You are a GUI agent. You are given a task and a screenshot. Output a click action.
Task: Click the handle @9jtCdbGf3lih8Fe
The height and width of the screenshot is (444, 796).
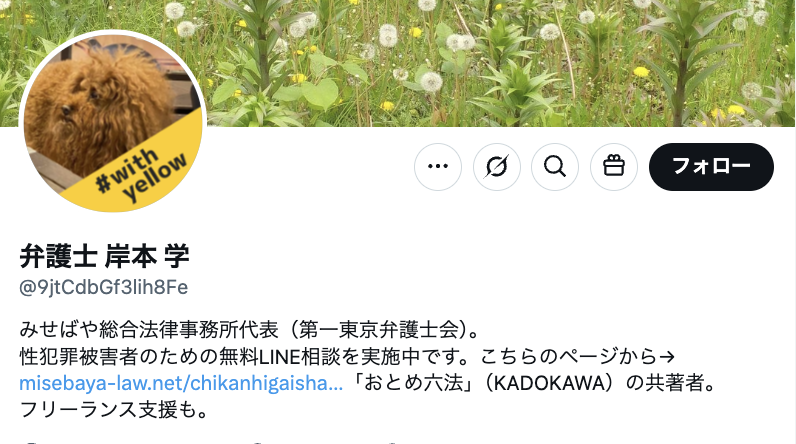coord(104,287)
